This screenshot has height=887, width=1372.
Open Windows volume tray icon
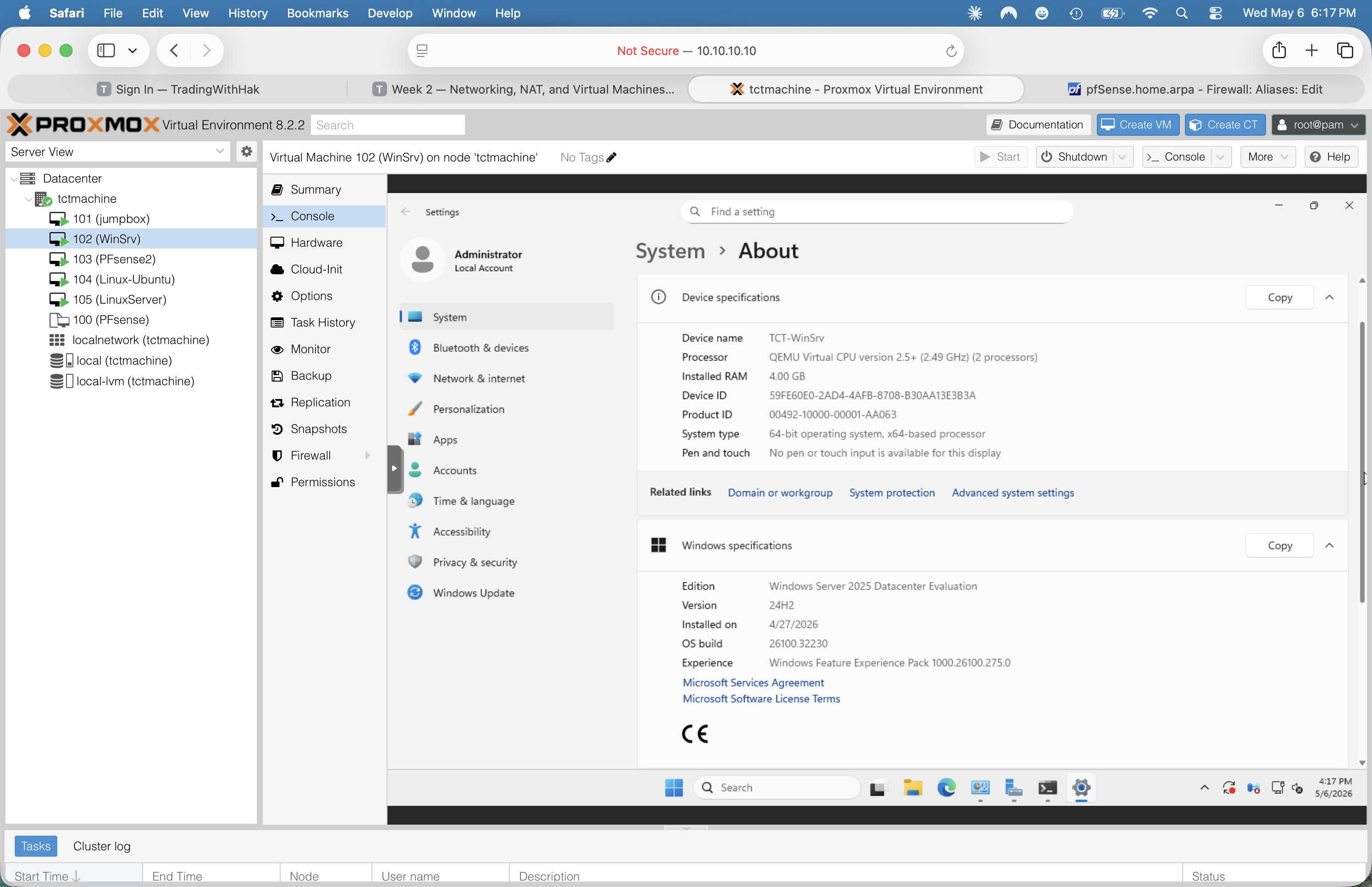point(1297,787)
